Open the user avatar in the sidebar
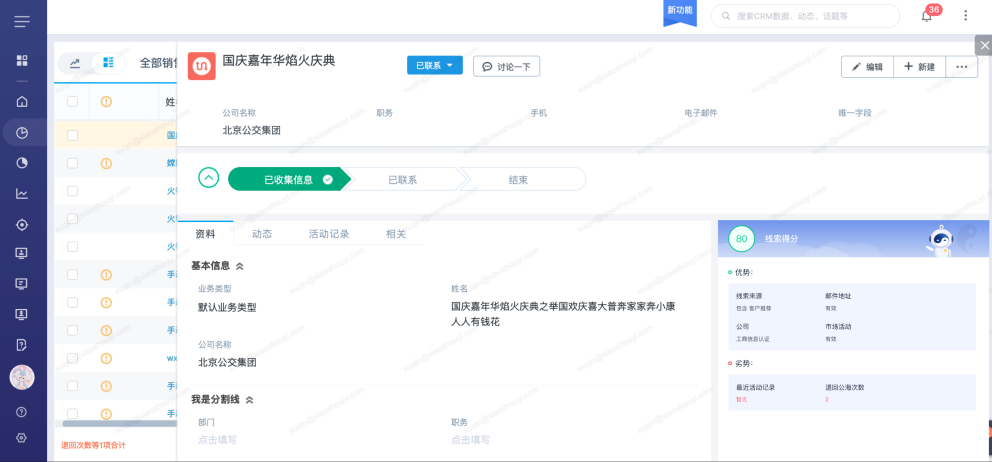Screen dimensions: 992x462 coord(22,378)
